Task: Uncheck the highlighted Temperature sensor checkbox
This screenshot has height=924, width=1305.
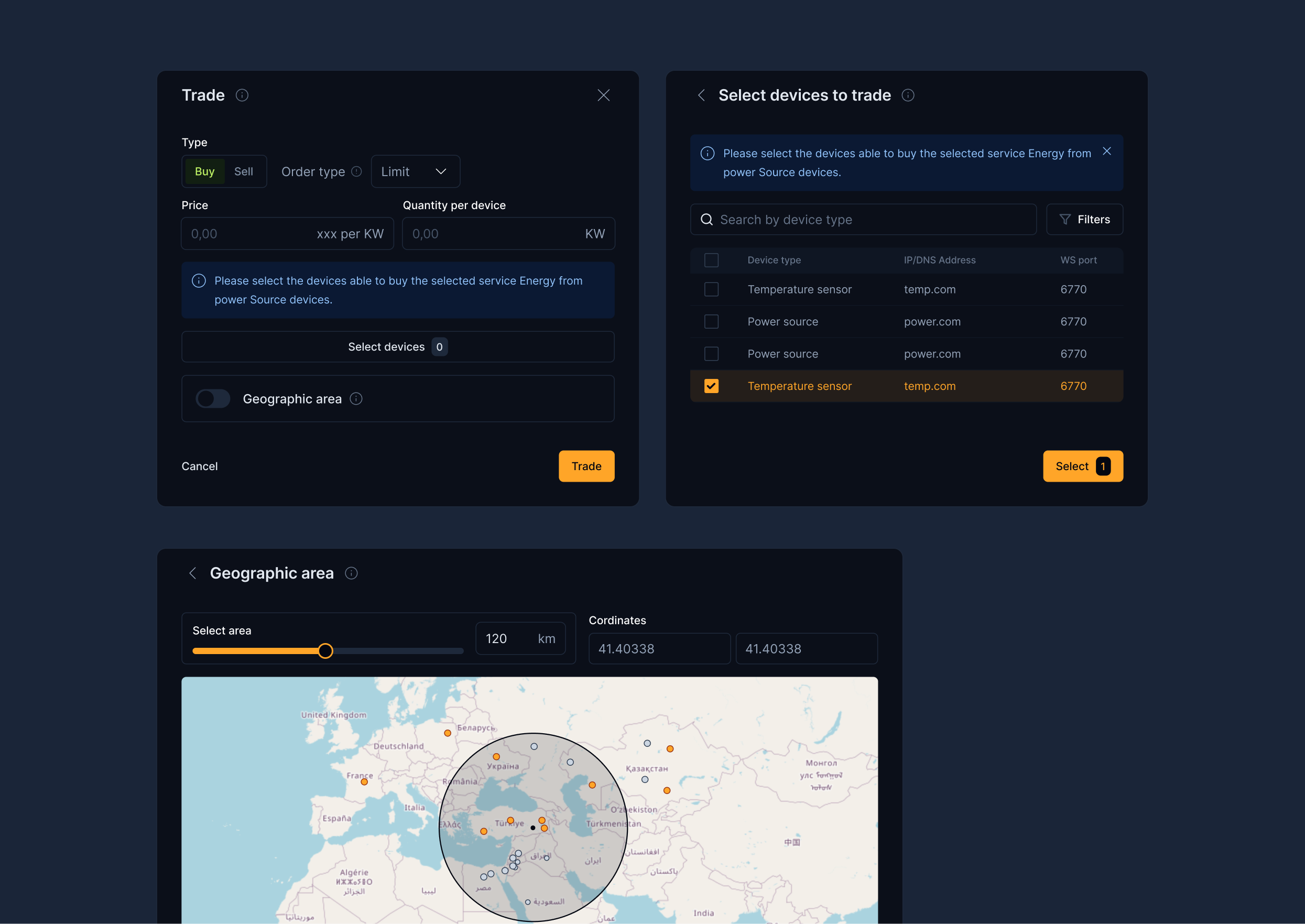Action: pyautogui.click(x=711, y=386)
